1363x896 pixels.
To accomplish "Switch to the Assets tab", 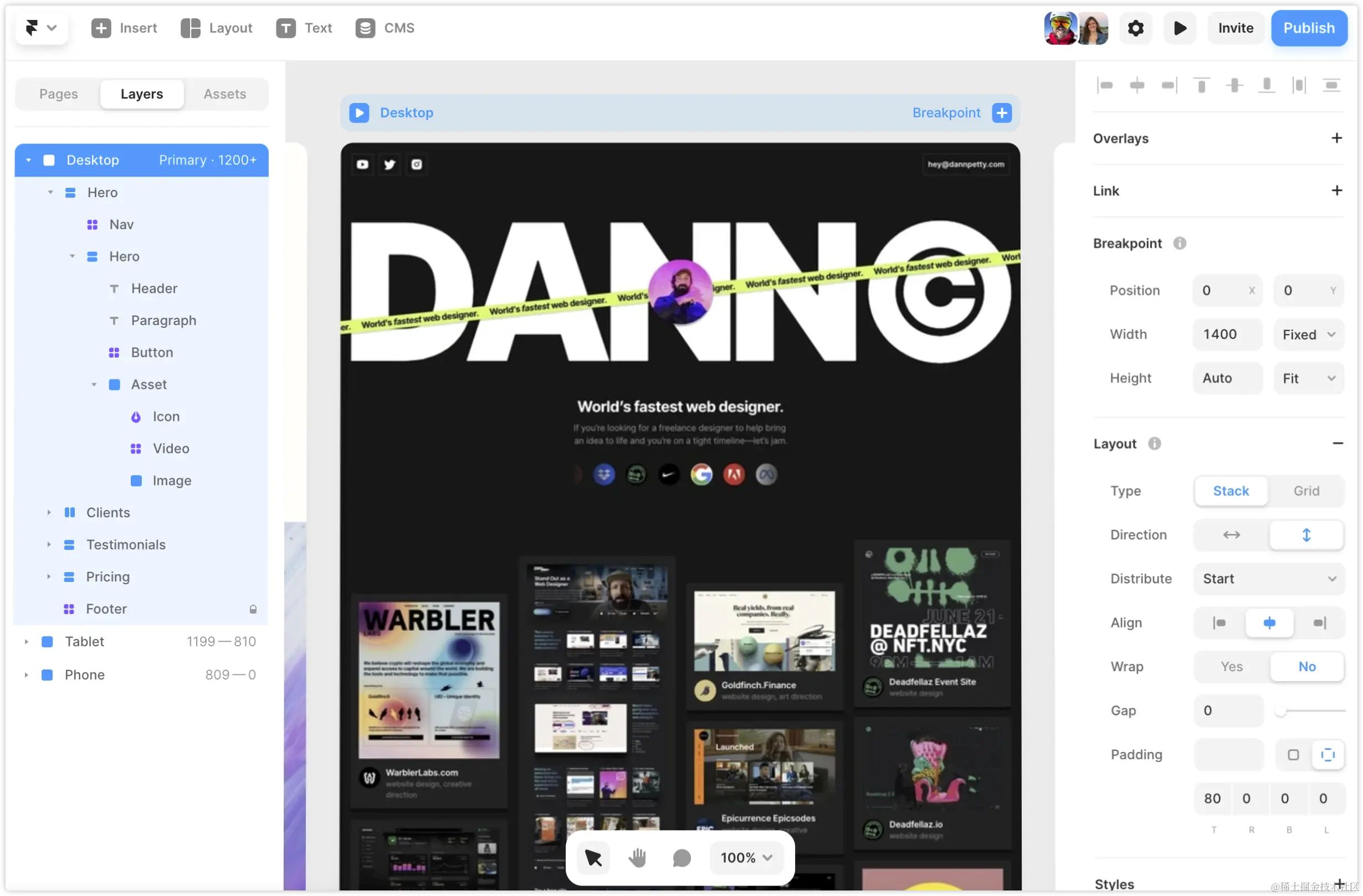I will [x=224, y=94].
